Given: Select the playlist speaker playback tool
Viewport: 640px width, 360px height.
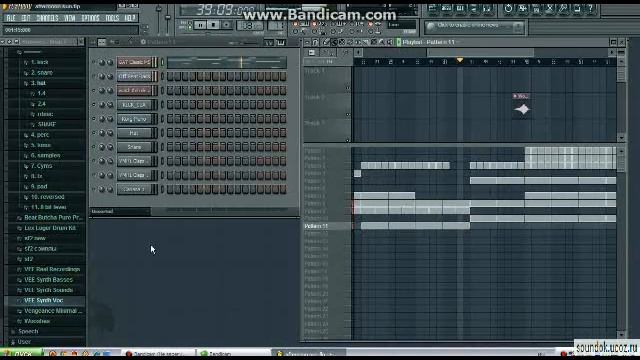Looking at the screenshot, I should point(390,42).
